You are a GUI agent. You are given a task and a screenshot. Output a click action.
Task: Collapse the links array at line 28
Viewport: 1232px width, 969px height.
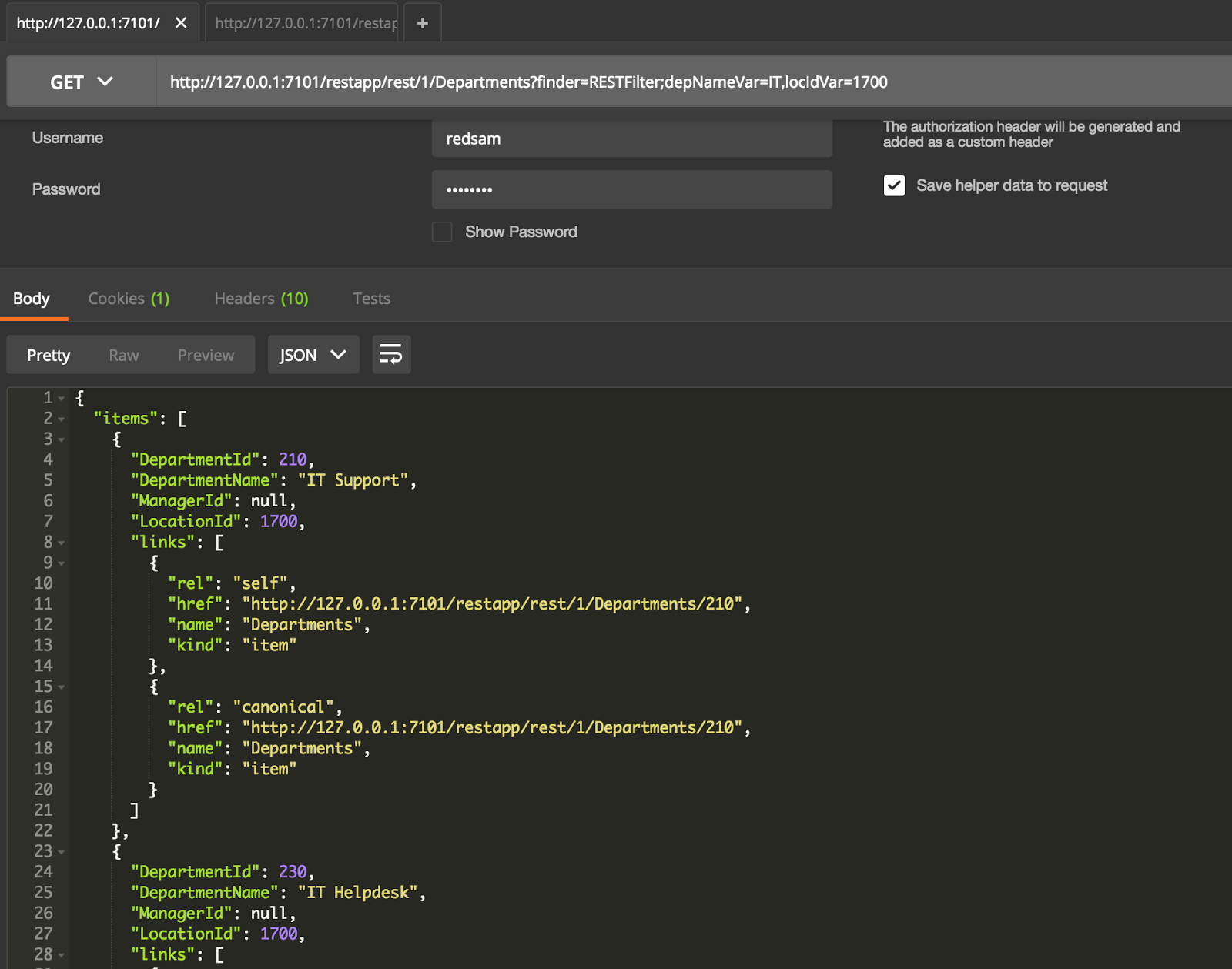tap(62, 955)
